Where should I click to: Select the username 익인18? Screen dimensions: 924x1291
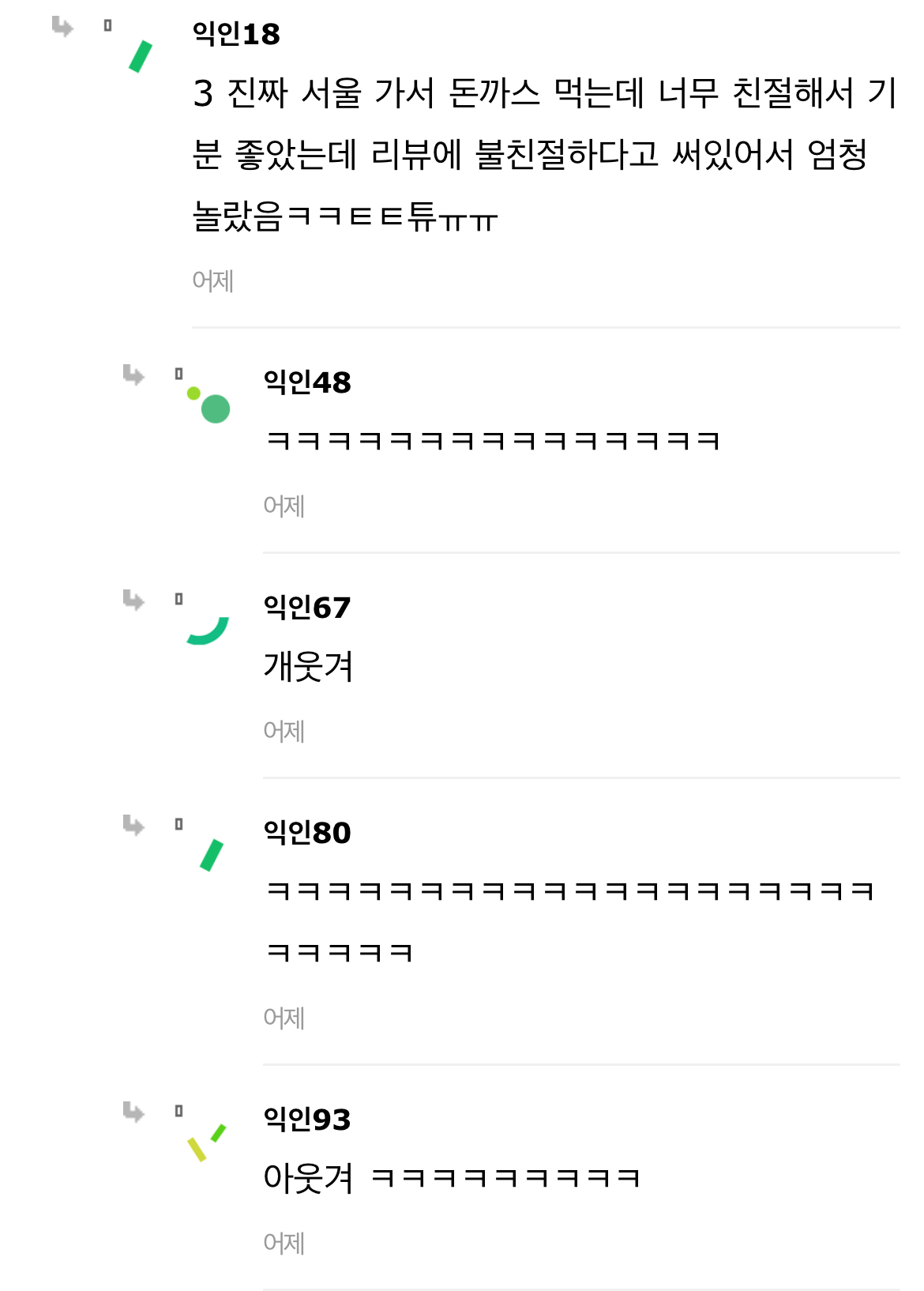236,34
